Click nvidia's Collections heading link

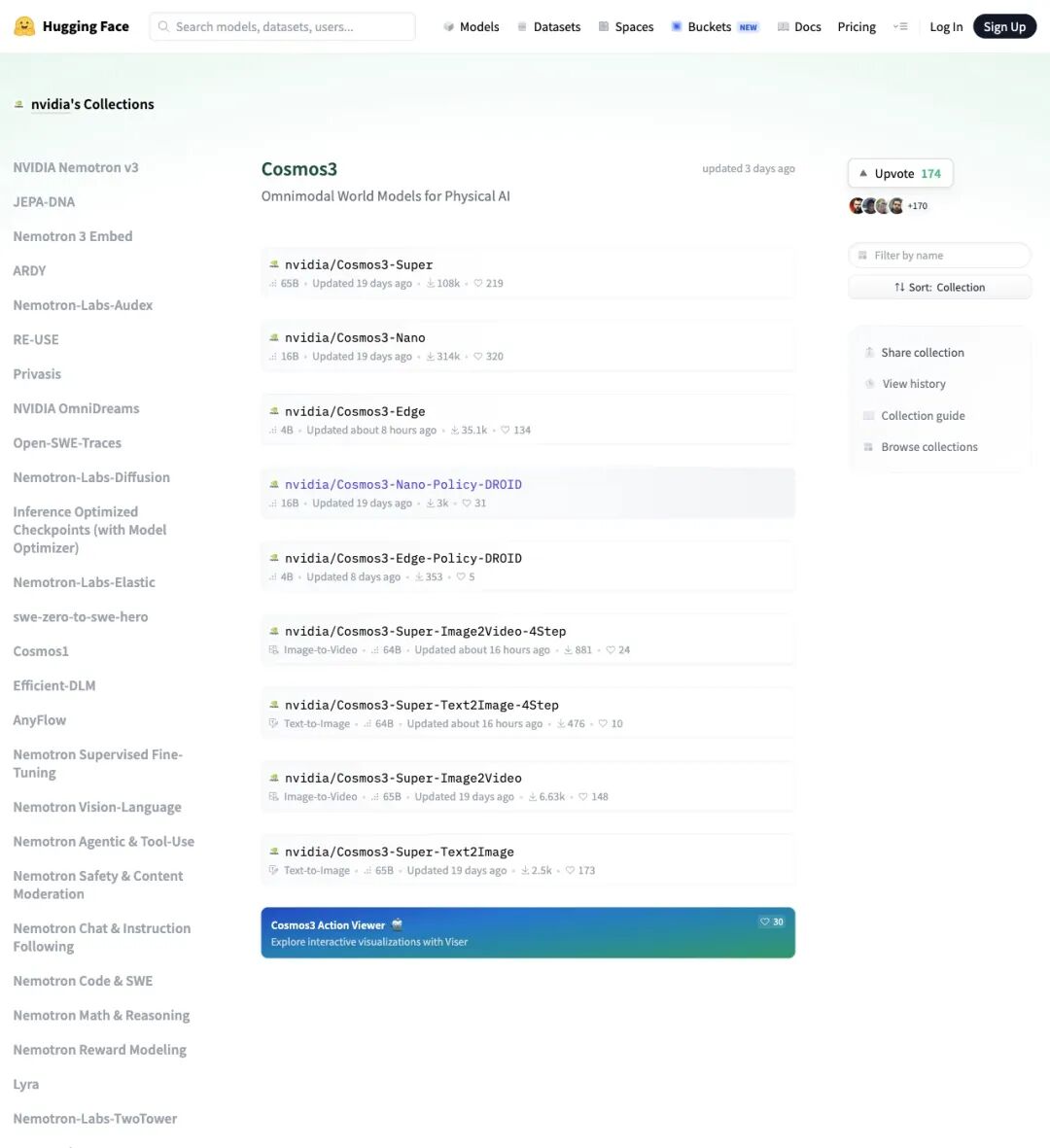(92, 104)
